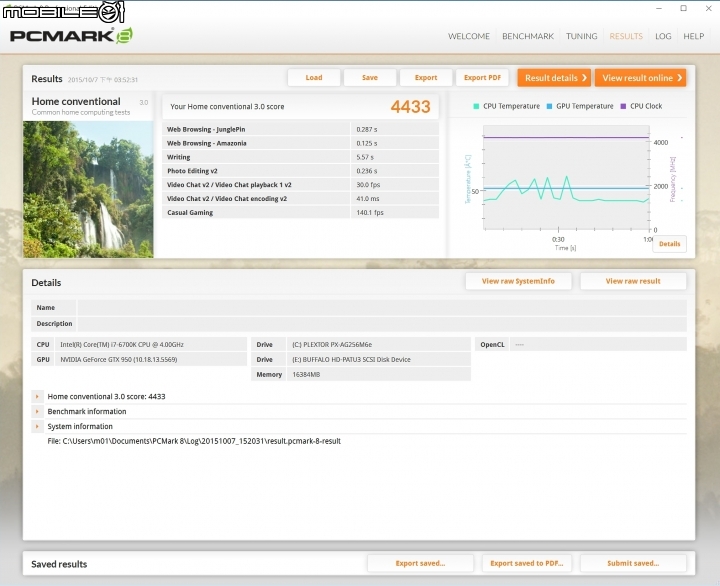This screenshot has width=720, height=586.
Task: Export saved results to PDF
Action: pos(527,563)
